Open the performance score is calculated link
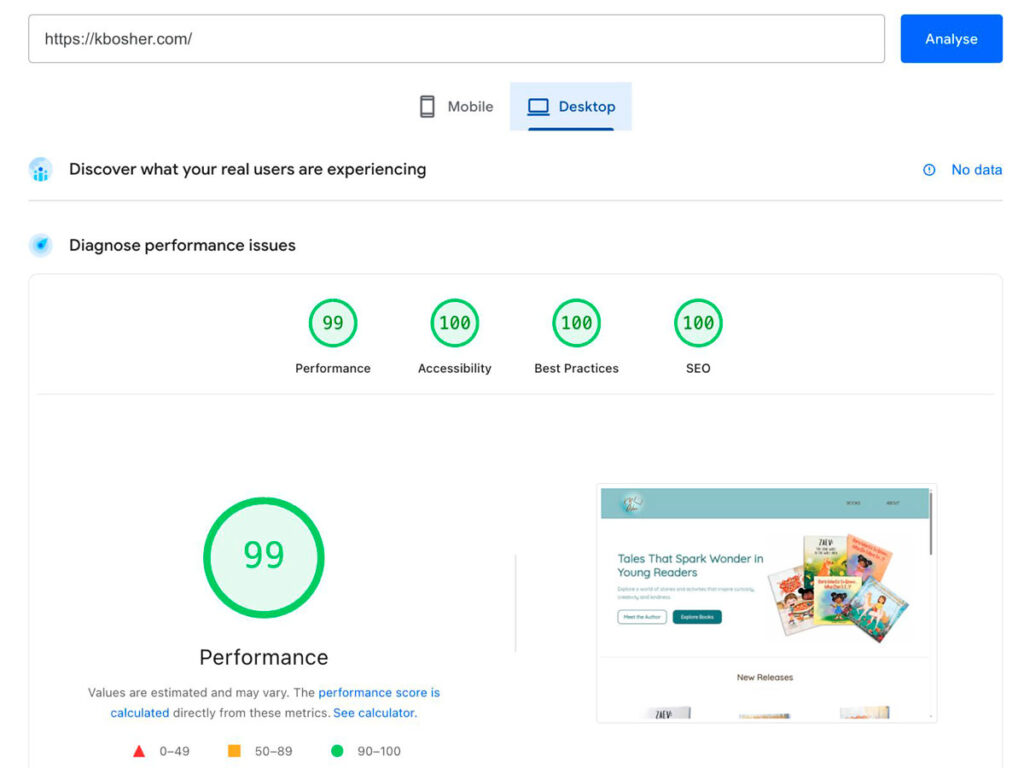1024x768 pixels. point(379,692)
